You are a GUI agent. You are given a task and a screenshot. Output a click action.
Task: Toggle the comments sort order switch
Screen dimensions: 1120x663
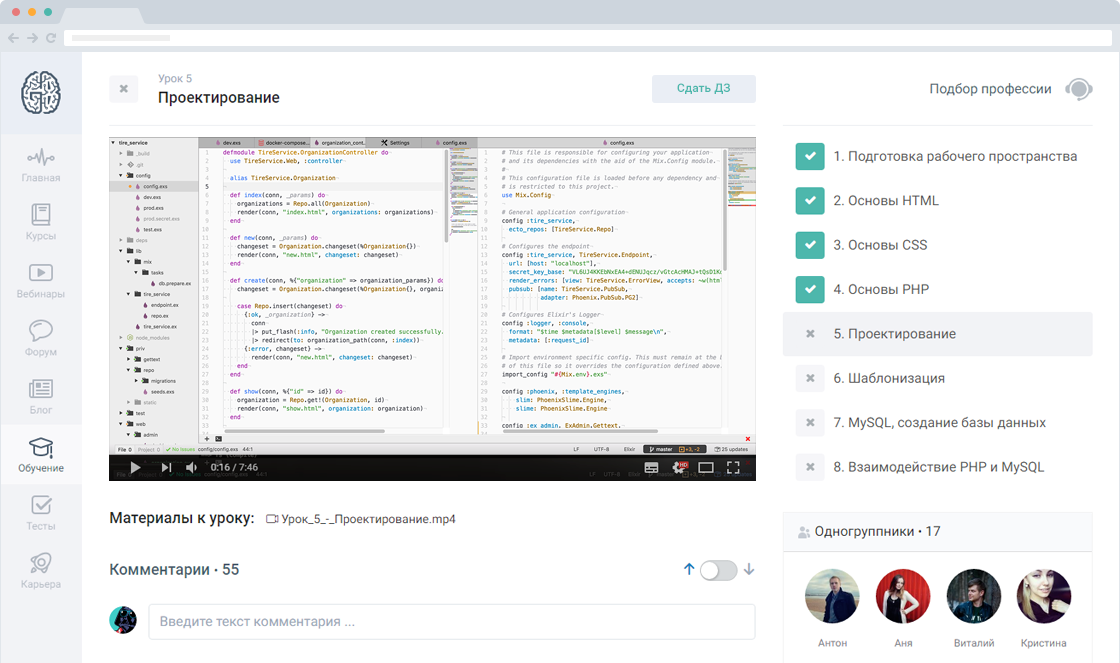[718, 570]
